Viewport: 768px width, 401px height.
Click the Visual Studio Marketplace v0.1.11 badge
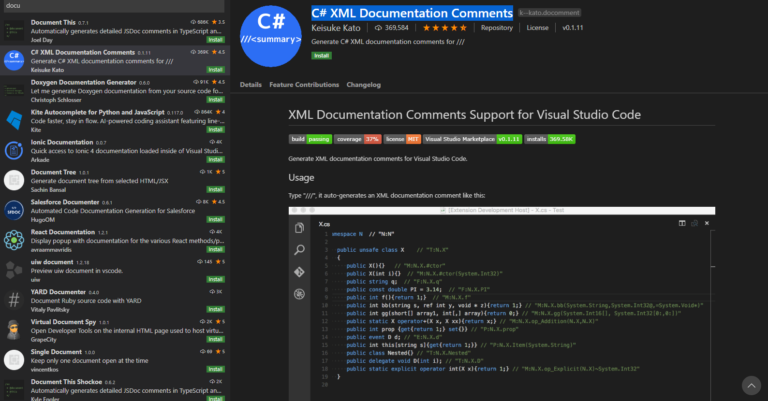[472, 139]
